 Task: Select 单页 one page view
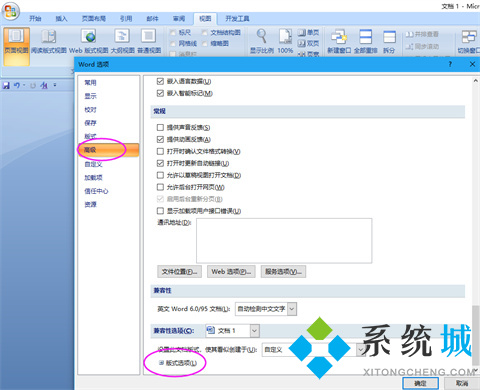tap(308, 32)
